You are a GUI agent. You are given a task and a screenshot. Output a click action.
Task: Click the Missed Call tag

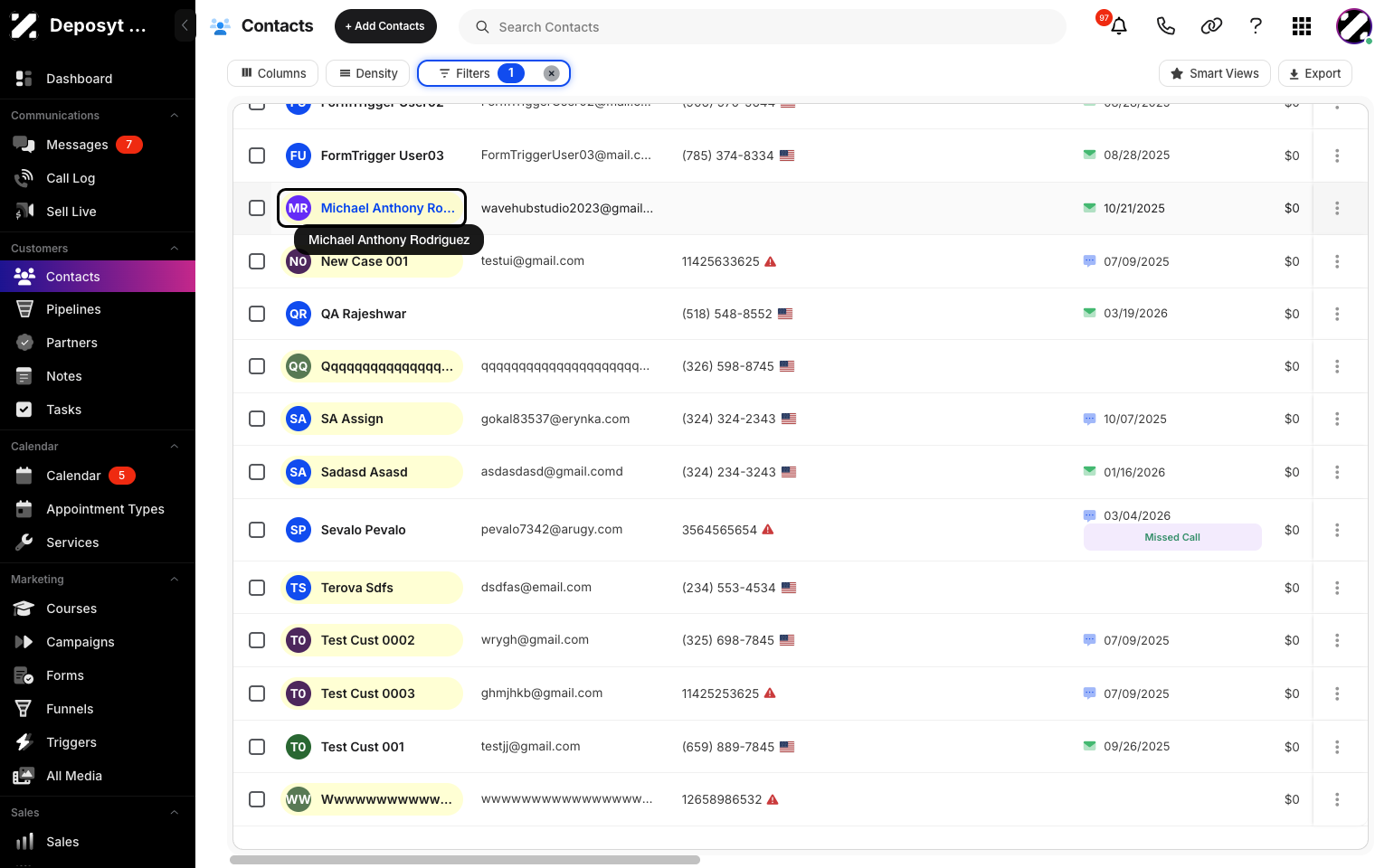[1172, 537]
